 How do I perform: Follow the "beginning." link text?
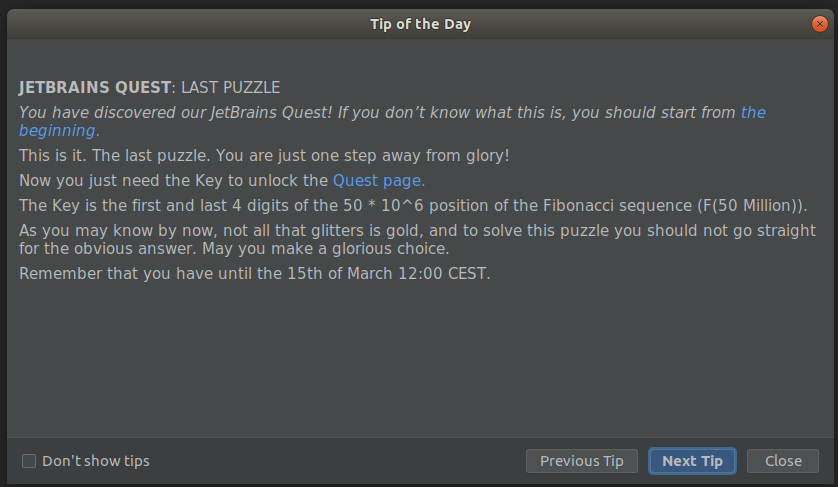coord(59,131)
